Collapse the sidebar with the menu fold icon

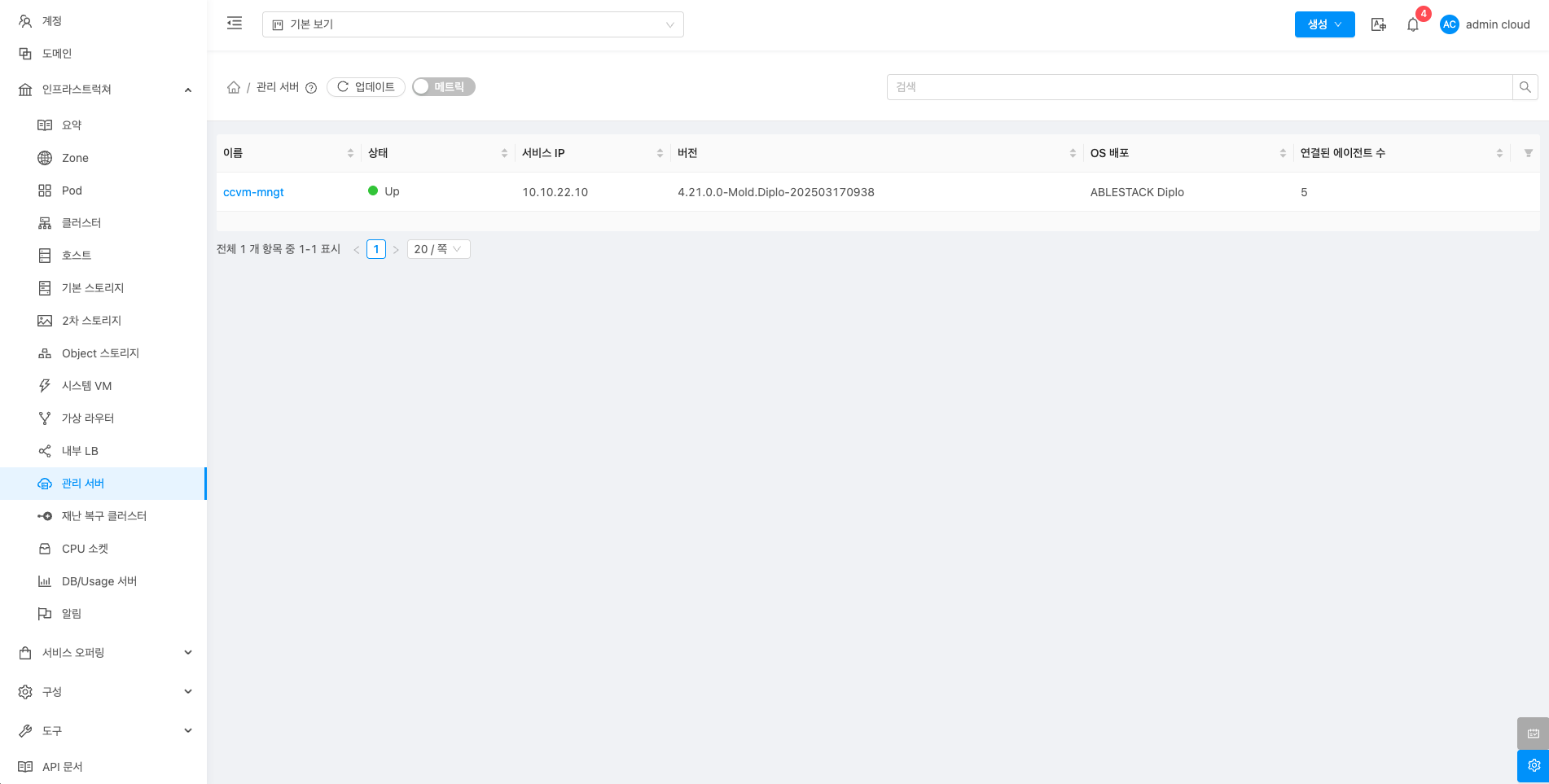pyautogui.click(x=235, y=24)
